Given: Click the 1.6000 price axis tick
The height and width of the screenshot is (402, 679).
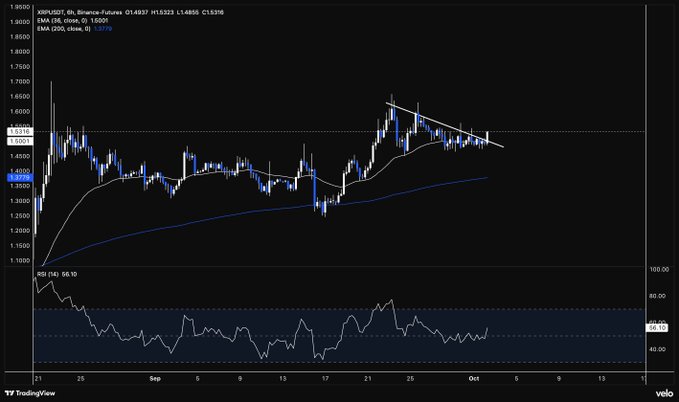Looking at the screenshot, I should pyautogui.click(x=19, y=111).
